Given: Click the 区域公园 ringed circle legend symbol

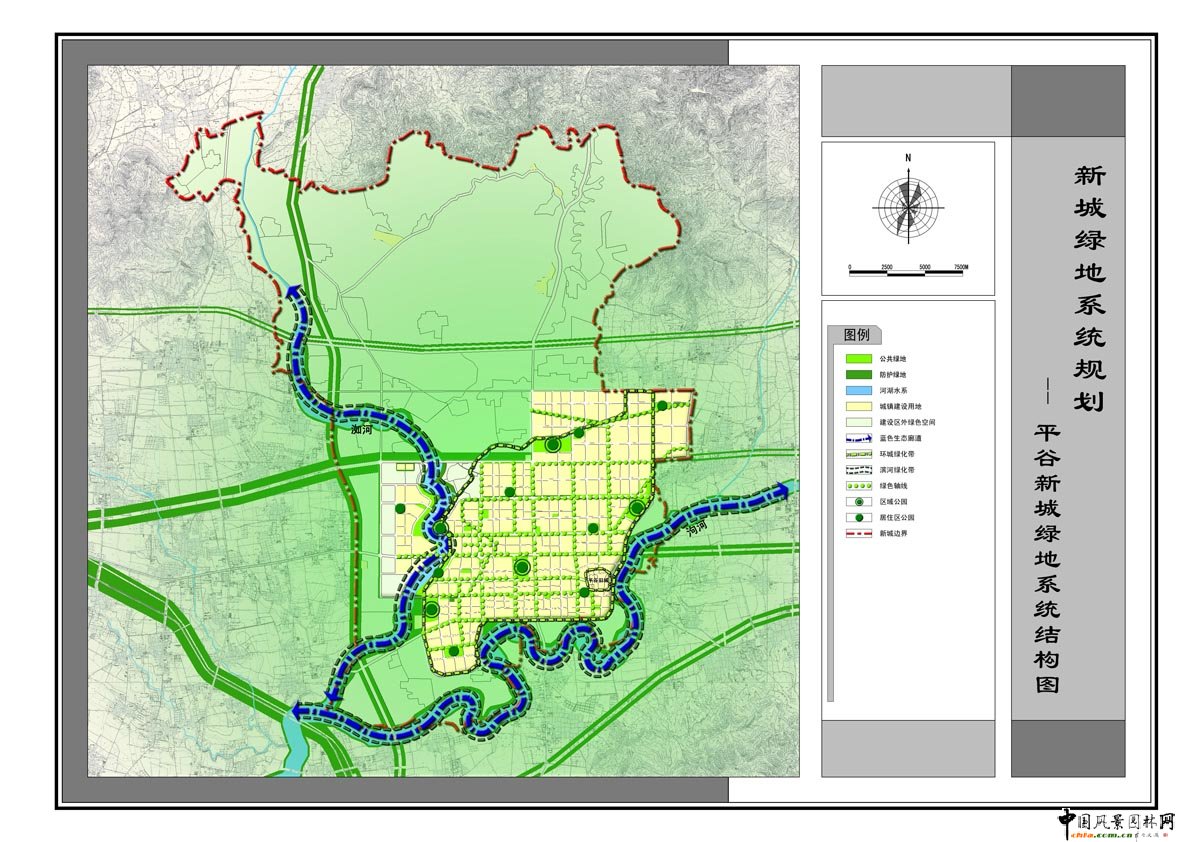Looking at the screenshot, I should (x=860, y=502).
